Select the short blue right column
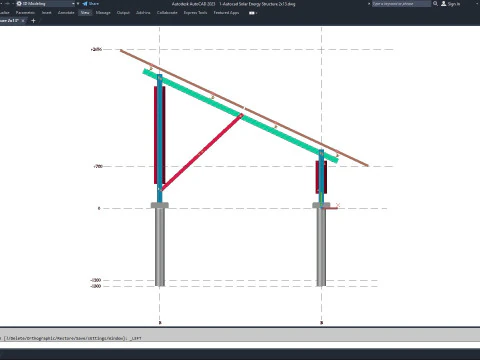The width and height of the screenshot is (480, 360). tap(321, 175)
